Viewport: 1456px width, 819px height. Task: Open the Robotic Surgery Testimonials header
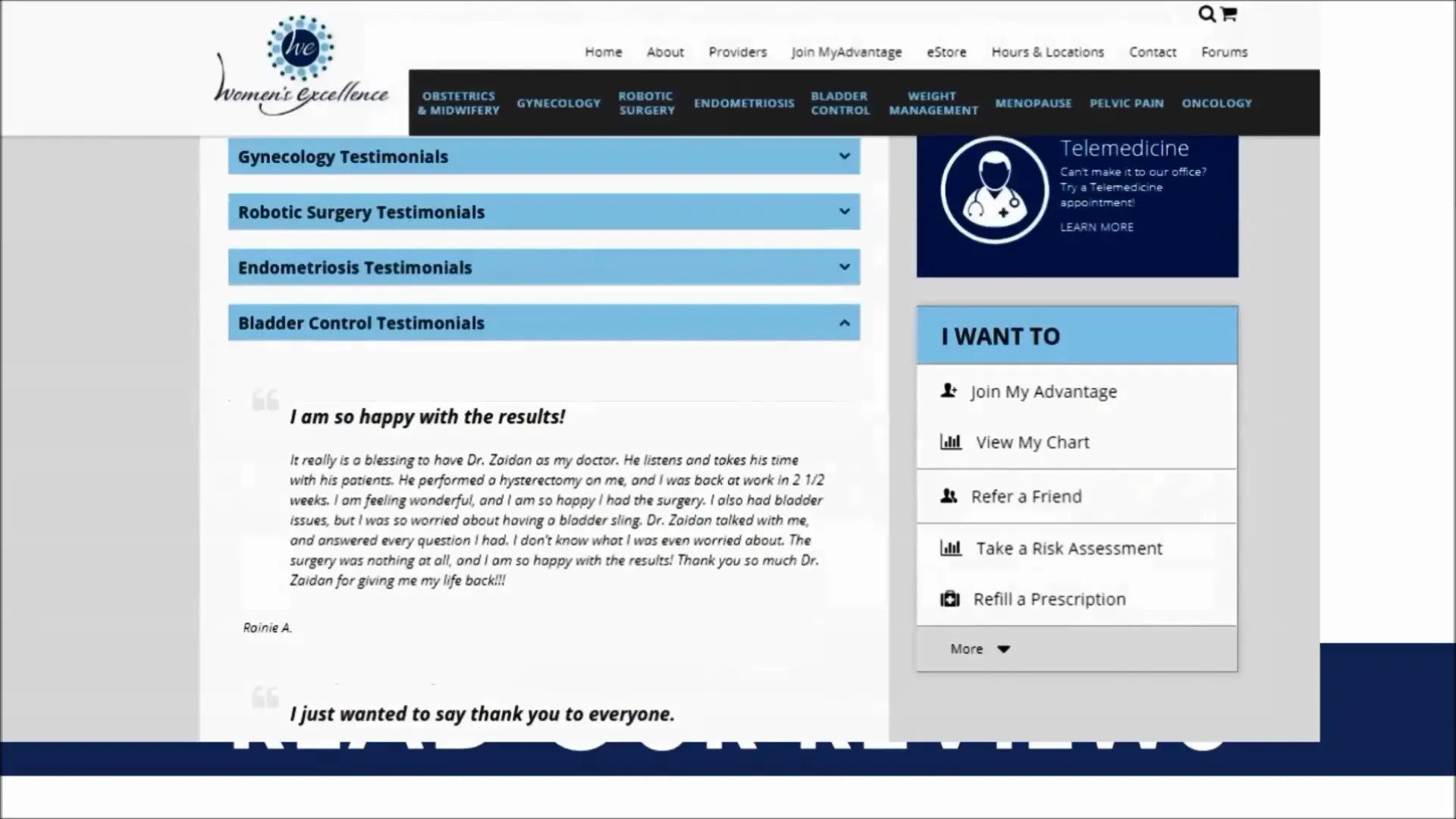tap(544, 212)
